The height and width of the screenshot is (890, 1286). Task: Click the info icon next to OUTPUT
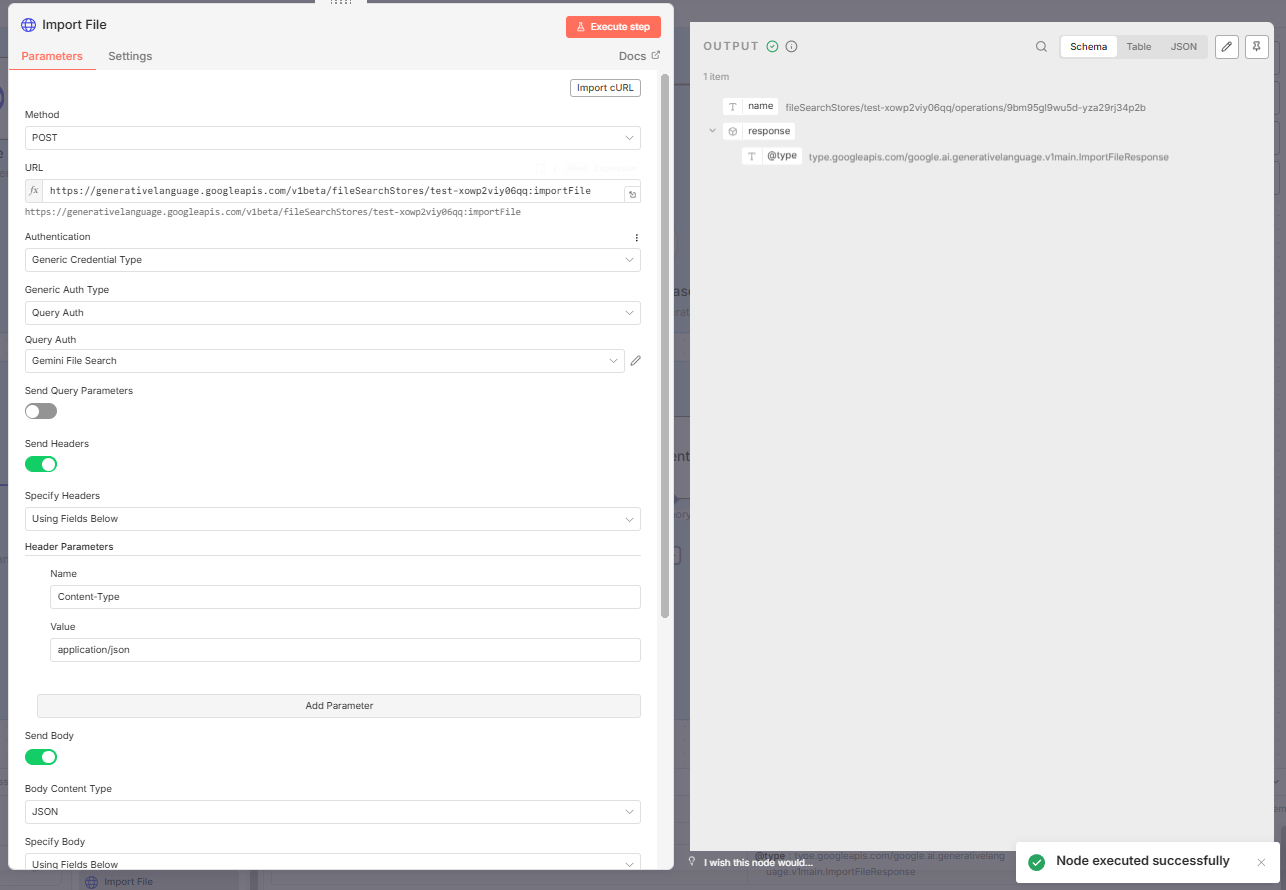point(791,47)
